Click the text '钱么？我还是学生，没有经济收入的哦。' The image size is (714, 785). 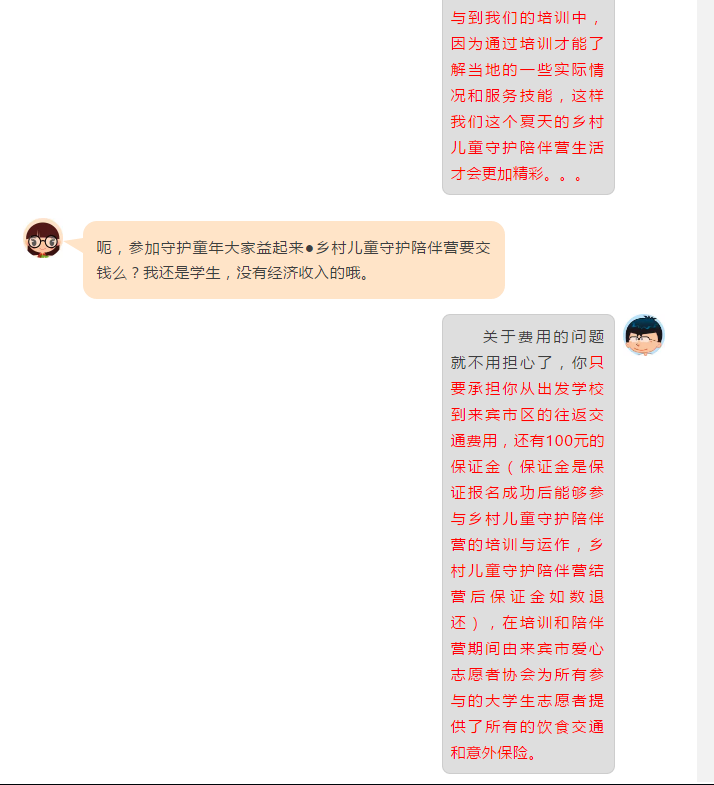(233, 273)
